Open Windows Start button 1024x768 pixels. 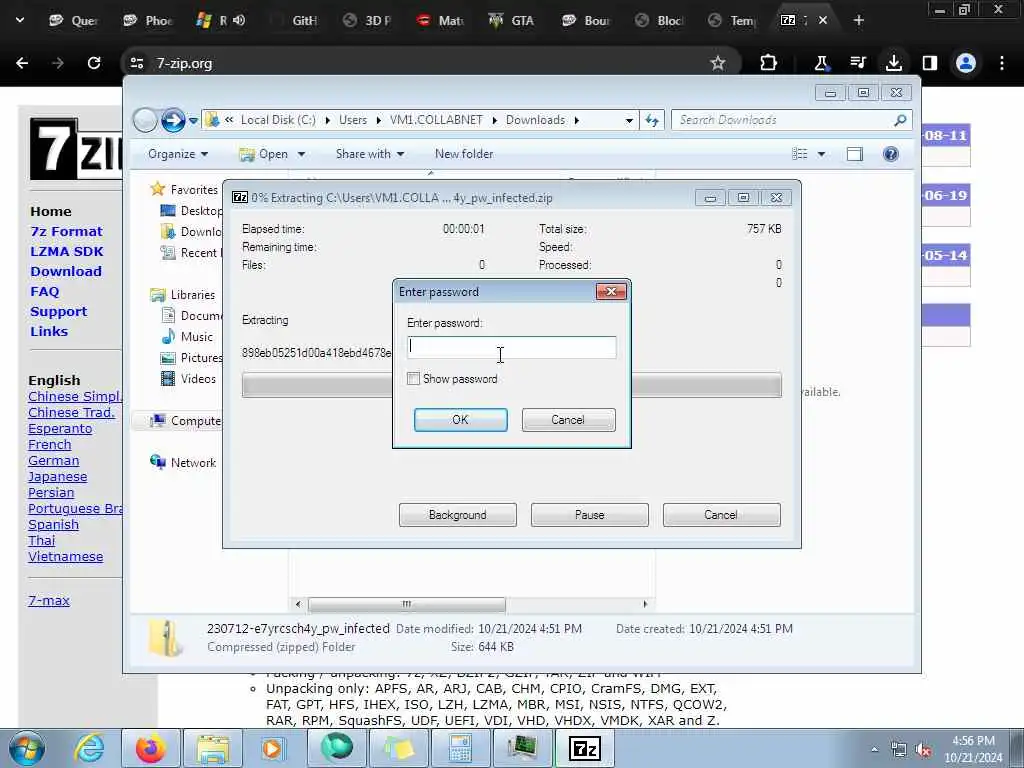(x=26, y=748)
